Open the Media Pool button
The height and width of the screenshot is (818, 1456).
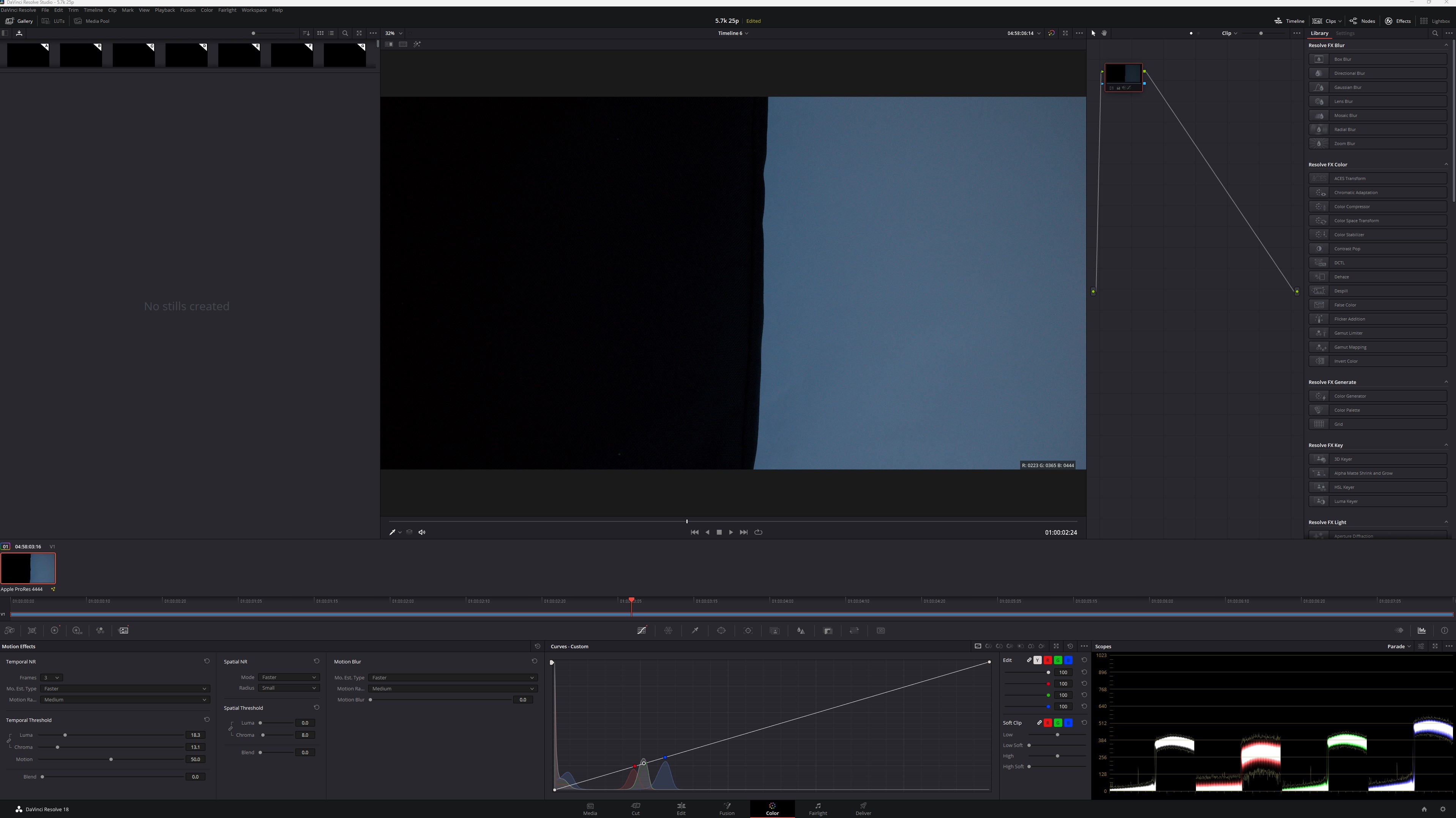[91, 21]
